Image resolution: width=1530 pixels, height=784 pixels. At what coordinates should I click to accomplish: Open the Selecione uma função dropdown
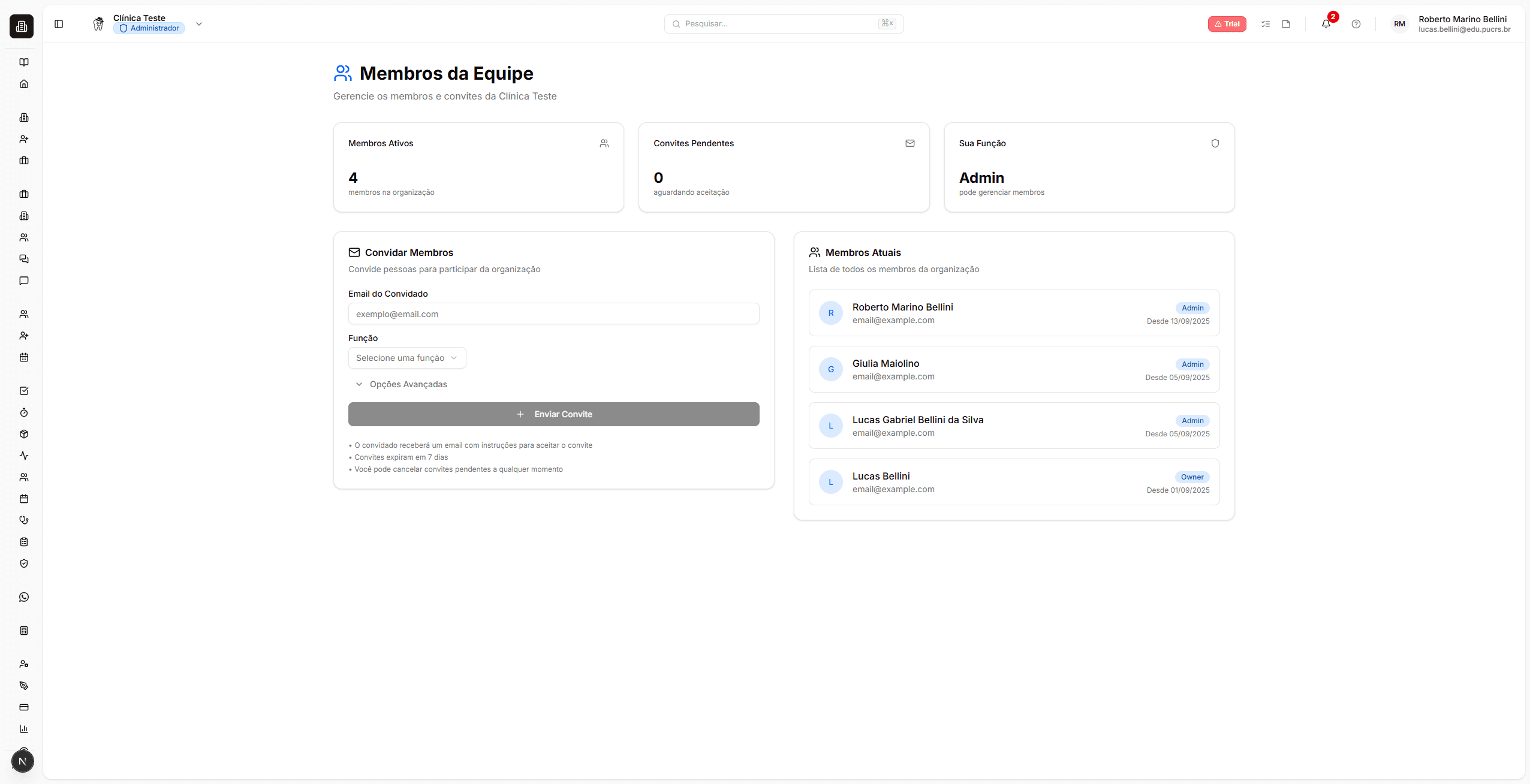407,357
